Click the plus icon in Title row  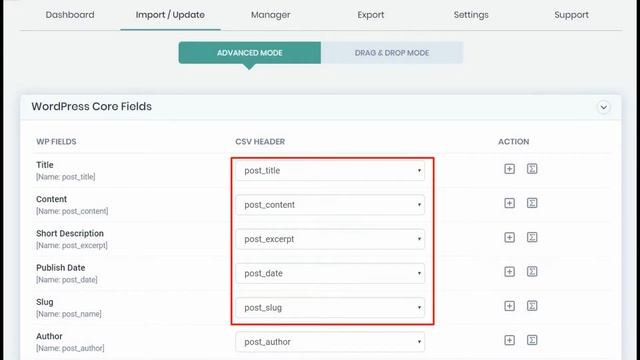tap(509, 169)
